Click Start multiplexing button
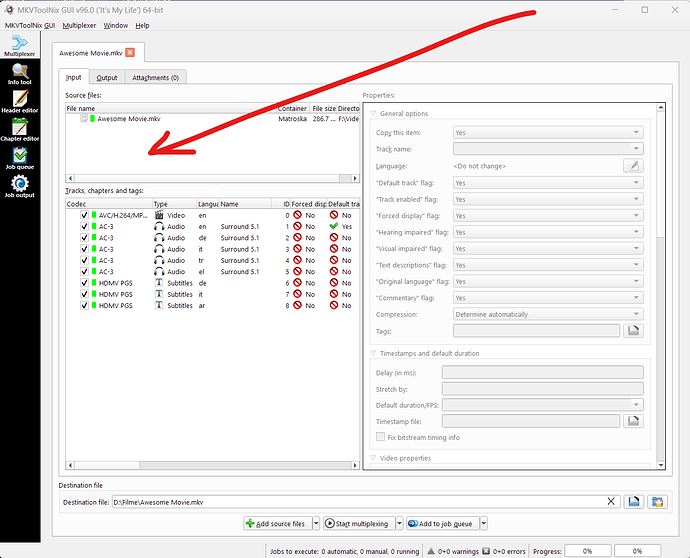The width and height of the screenshot is (690, 558). tap(359, 523)
